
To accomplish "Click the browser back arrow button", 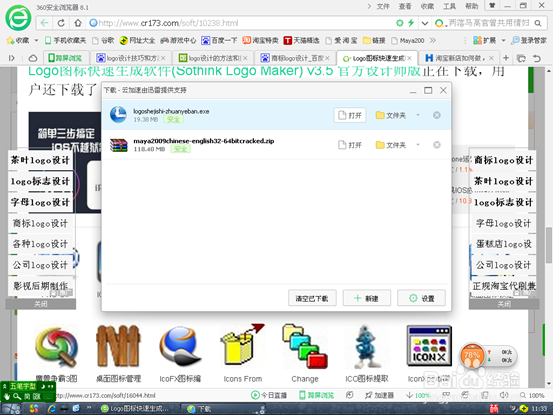I will [44, 23].
